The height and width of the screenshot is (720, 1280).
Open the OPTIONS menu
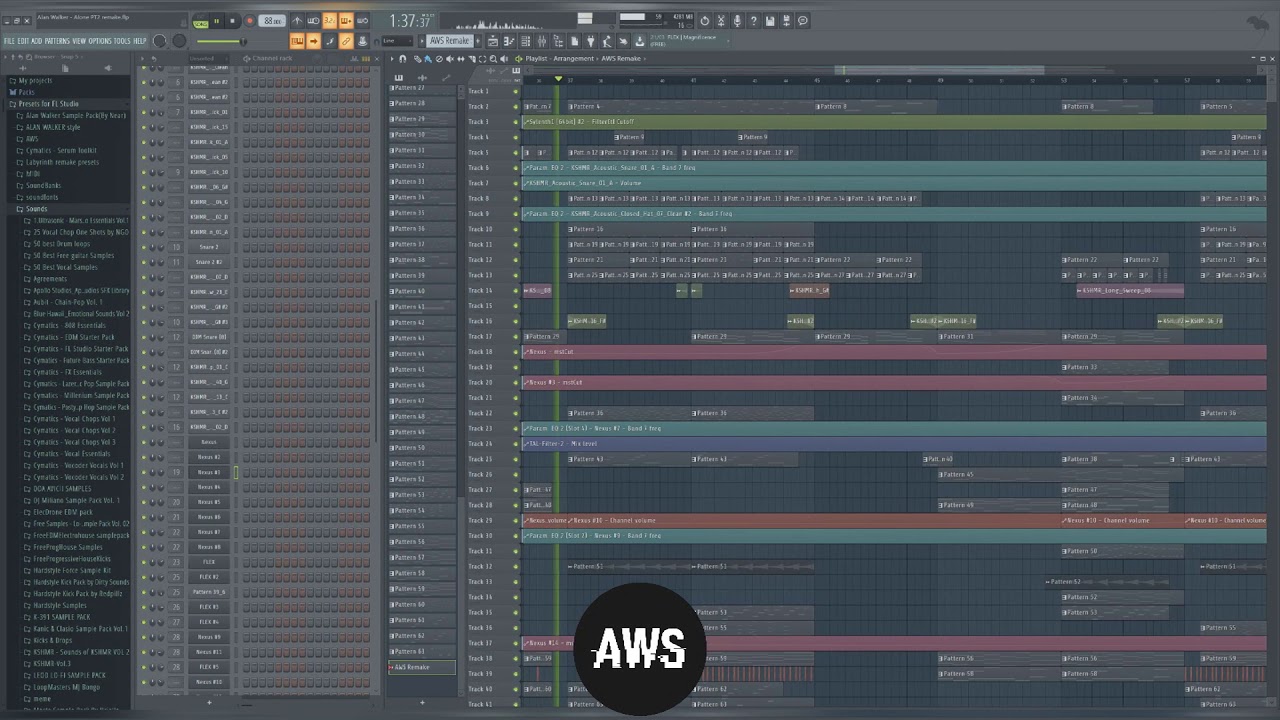(99, 41)
